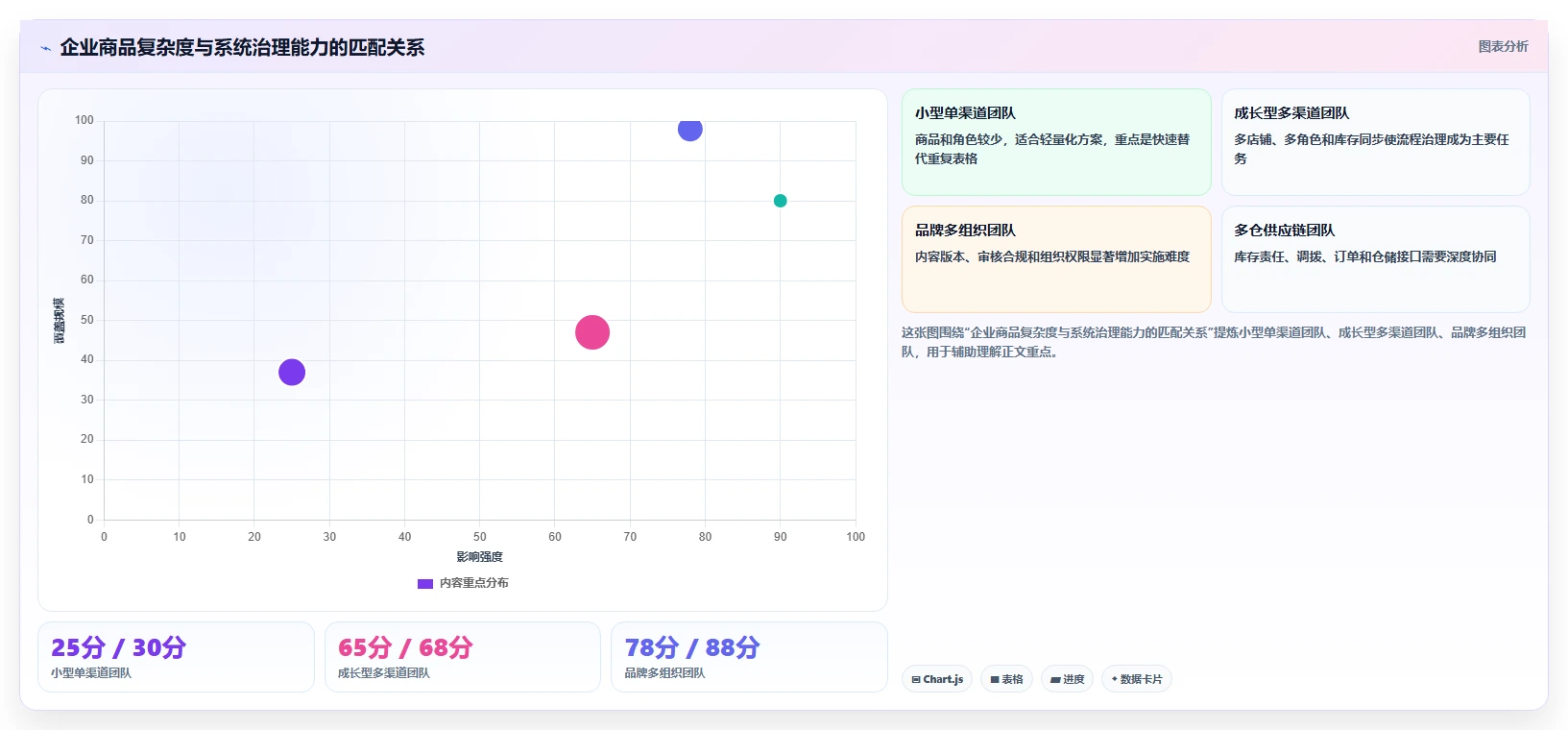Select the blue bubble near the top at 78

(690, 129)
